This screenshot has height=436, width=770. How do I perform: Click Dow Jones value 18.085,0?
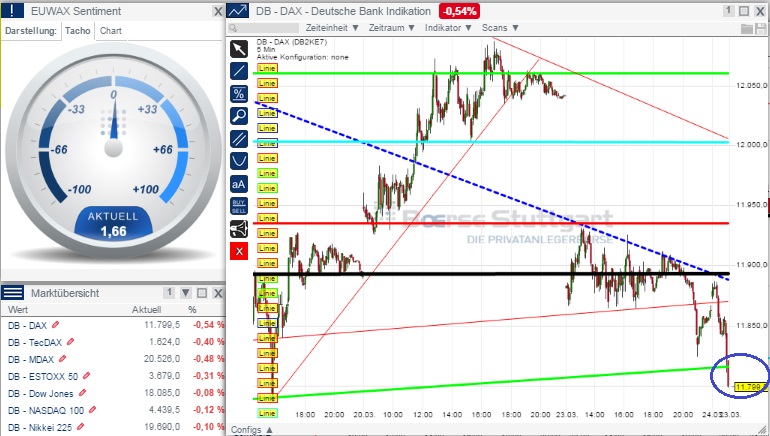click(162, 393)
